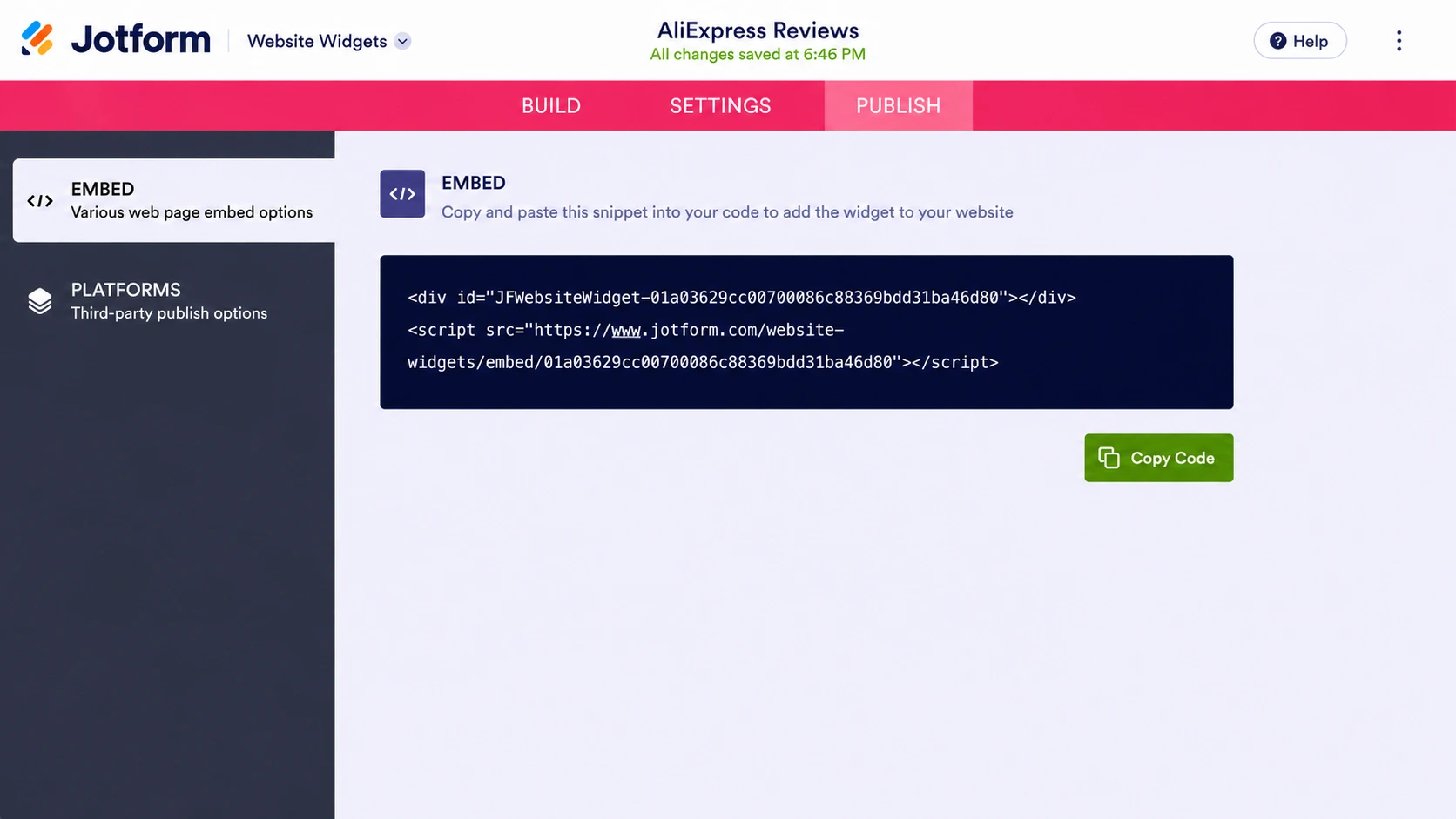Click the purple EMBED header icon
1456x819 pixels.
coord(402,193)
